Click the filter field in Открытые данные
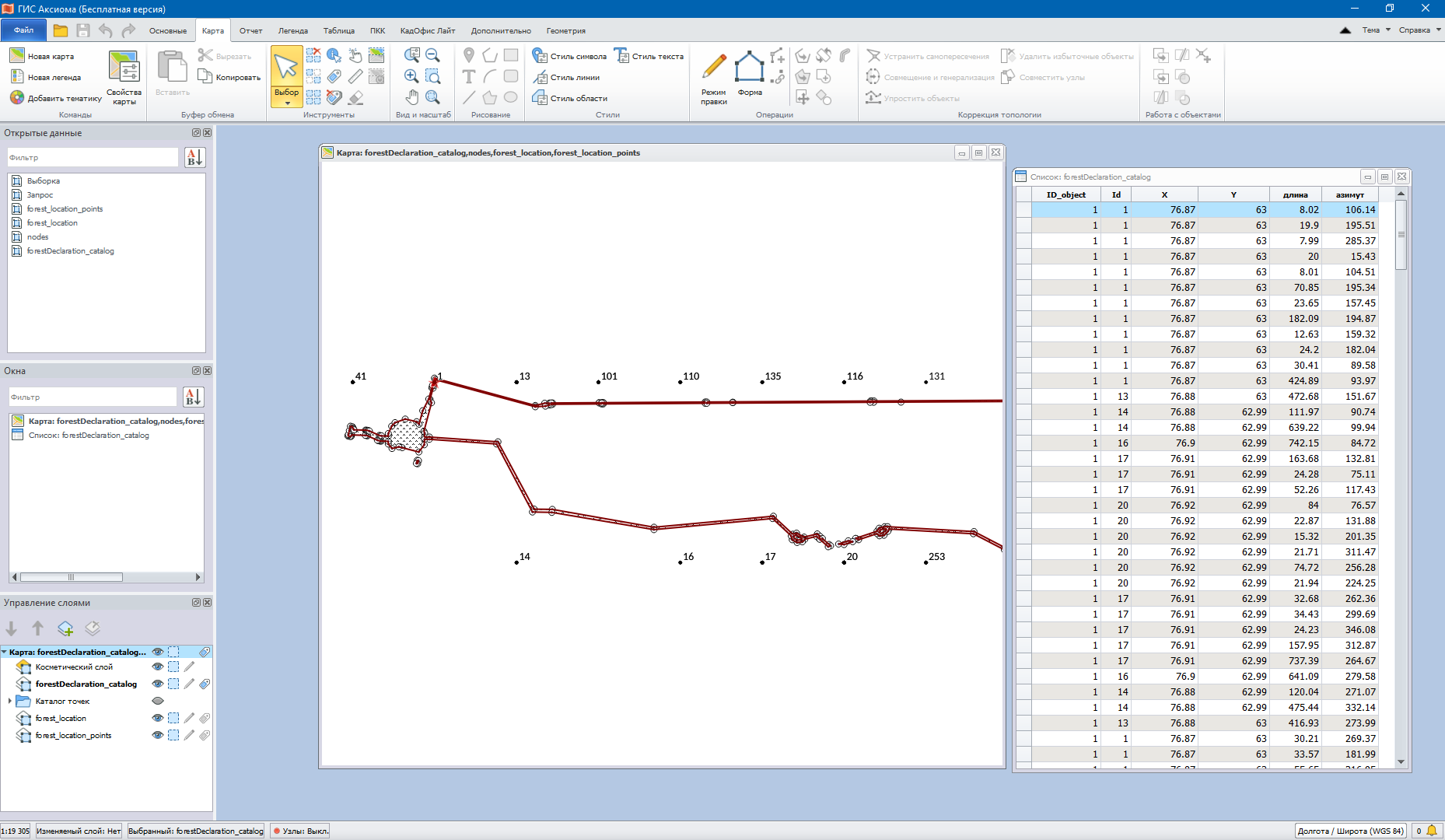This screenshot has width=1445, height=840. (93, 158)
